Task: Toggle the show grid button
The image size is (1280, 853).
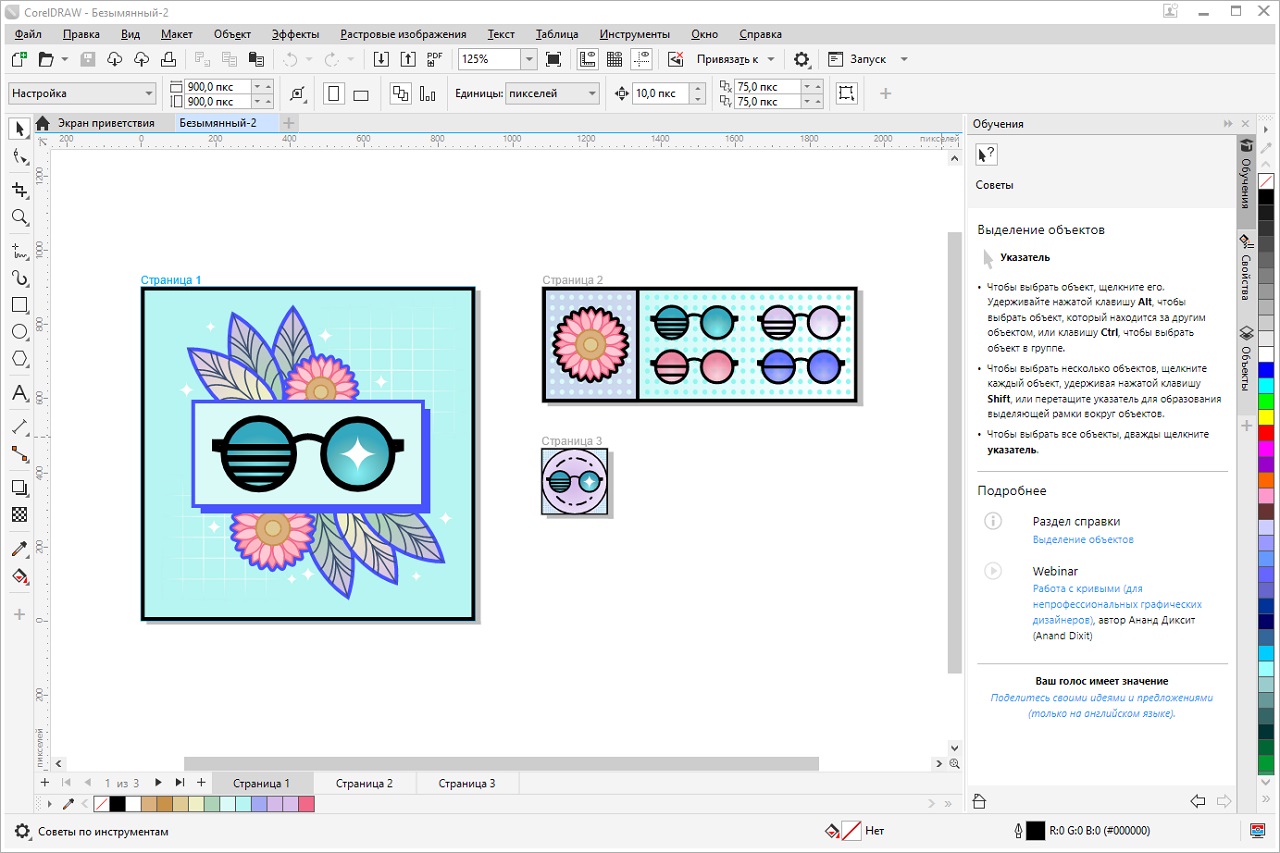Action: [615, 59]
